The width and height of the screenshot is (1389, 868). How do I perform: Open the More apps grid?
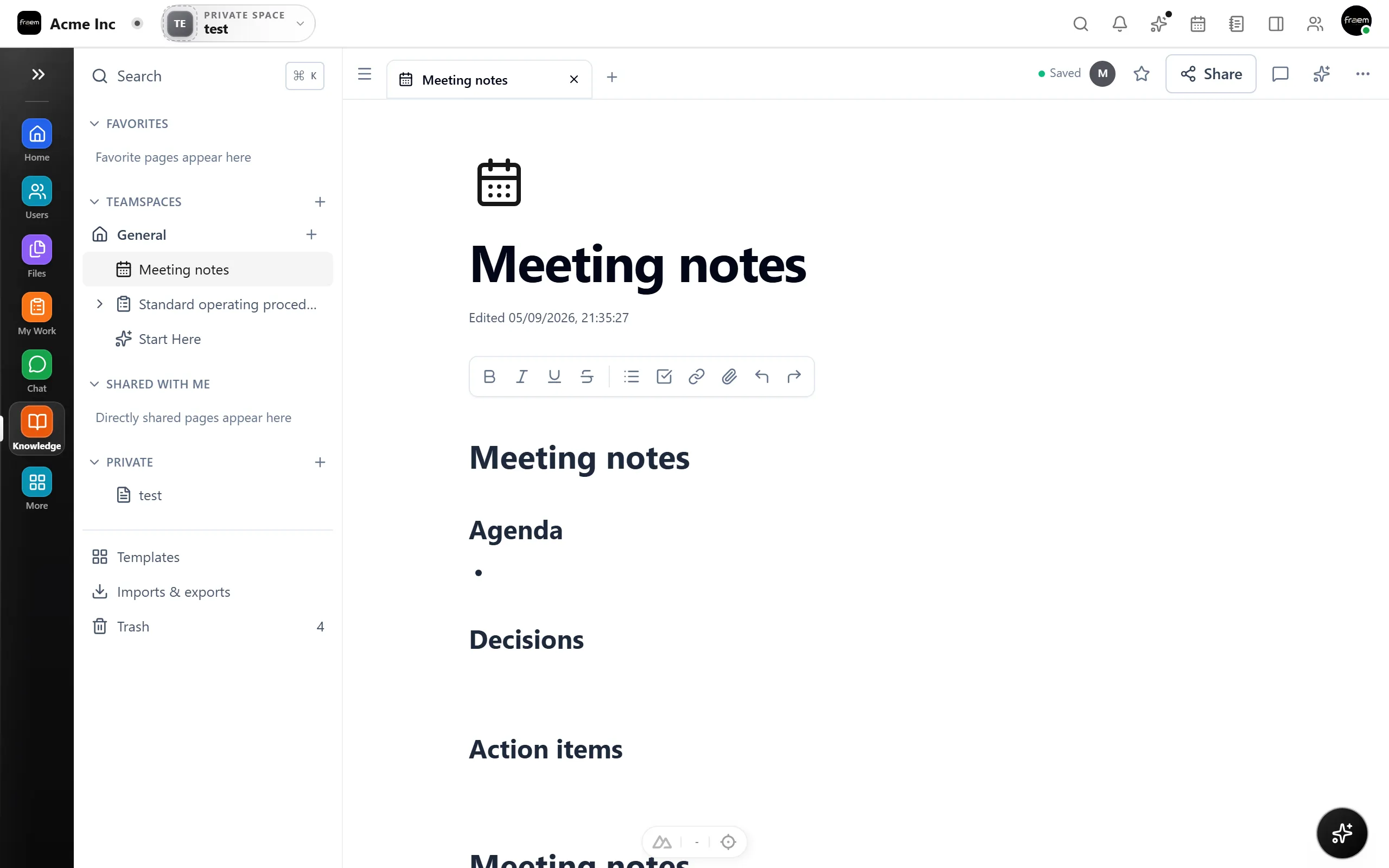(37, 488)
